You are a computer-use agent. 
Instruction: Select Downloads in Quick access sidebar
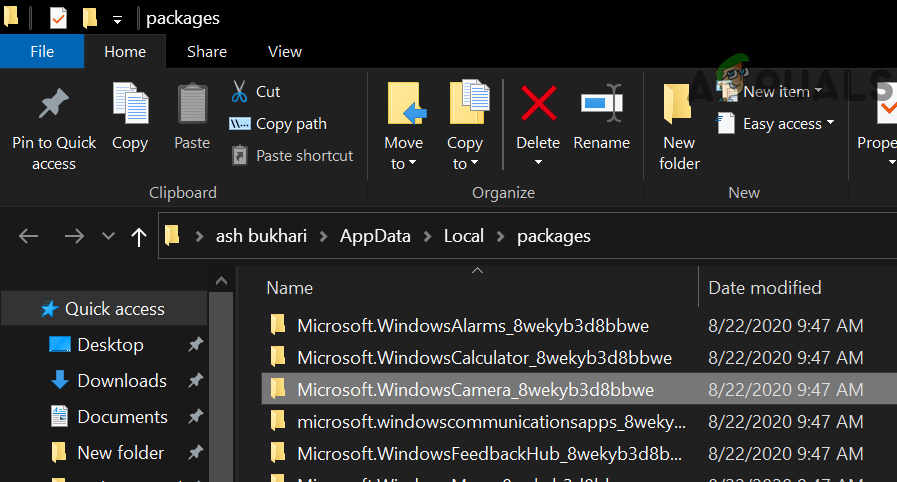[x=121, y=381]
